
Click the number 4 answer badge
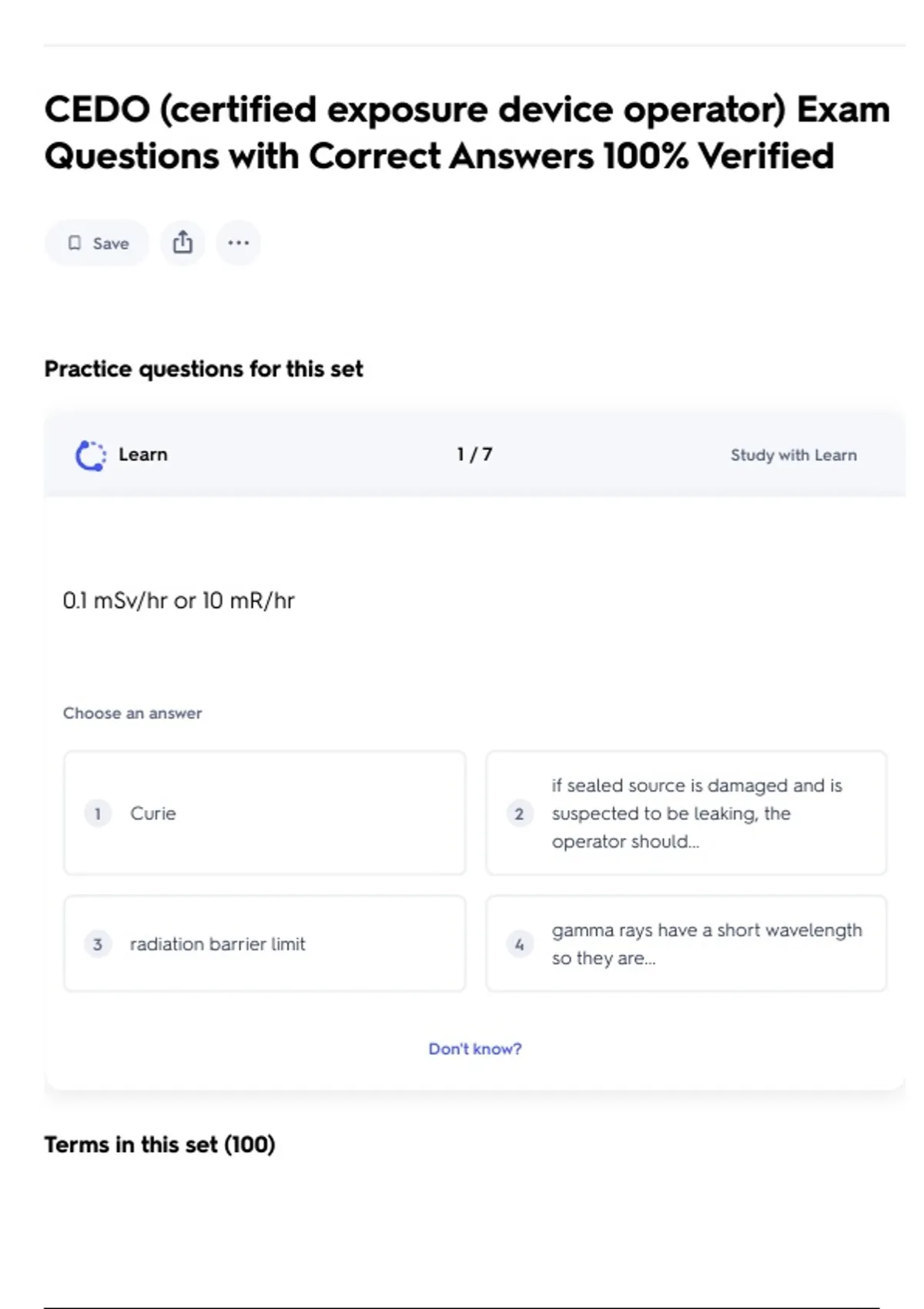519,944
